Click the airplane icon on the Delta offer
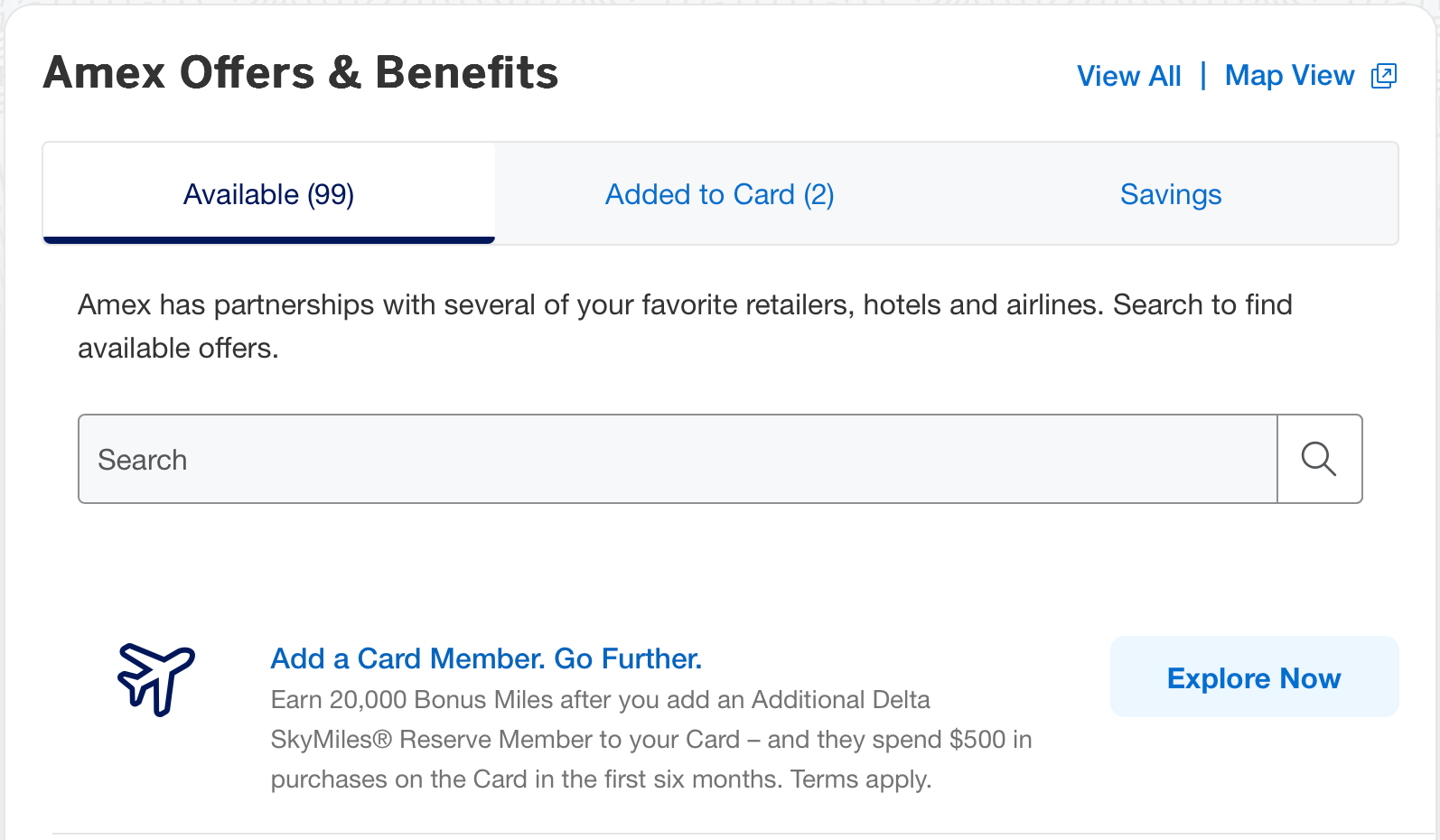 155,680
